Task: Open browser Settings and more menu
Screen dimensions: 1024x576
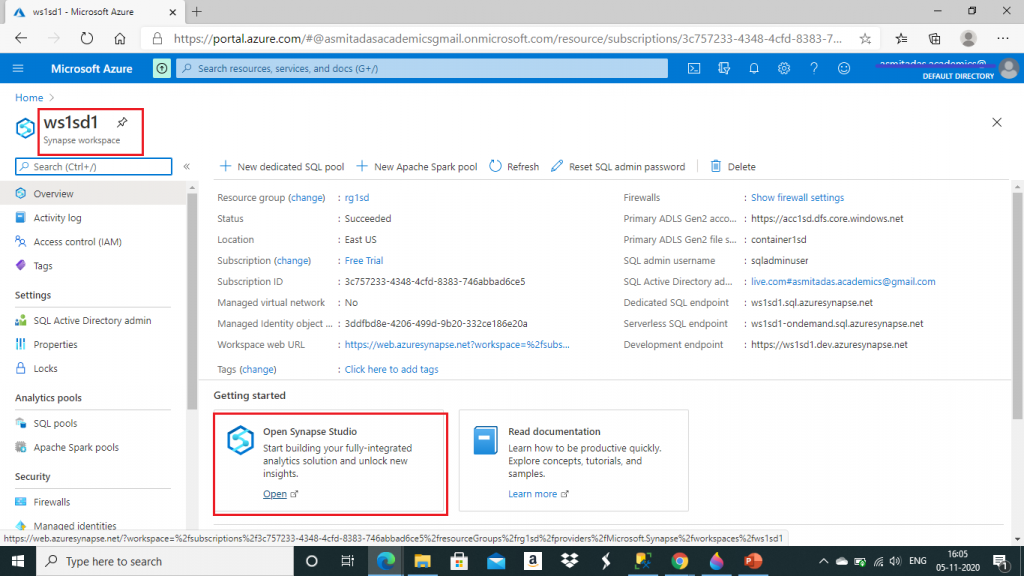Action: tap(1003, 39)
